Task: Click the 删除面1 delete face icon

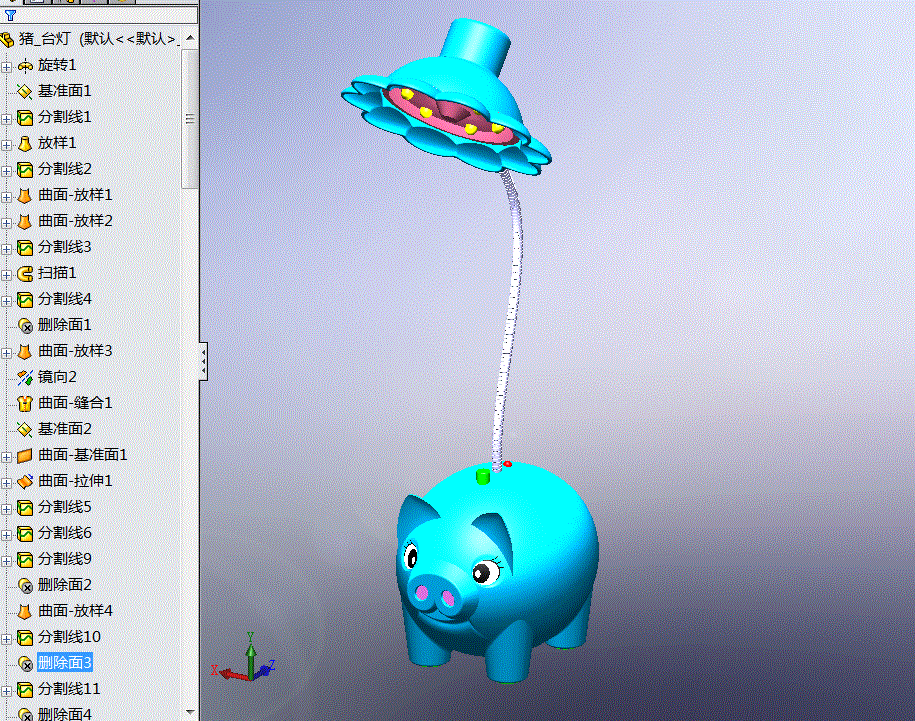Action: point(27,324)
